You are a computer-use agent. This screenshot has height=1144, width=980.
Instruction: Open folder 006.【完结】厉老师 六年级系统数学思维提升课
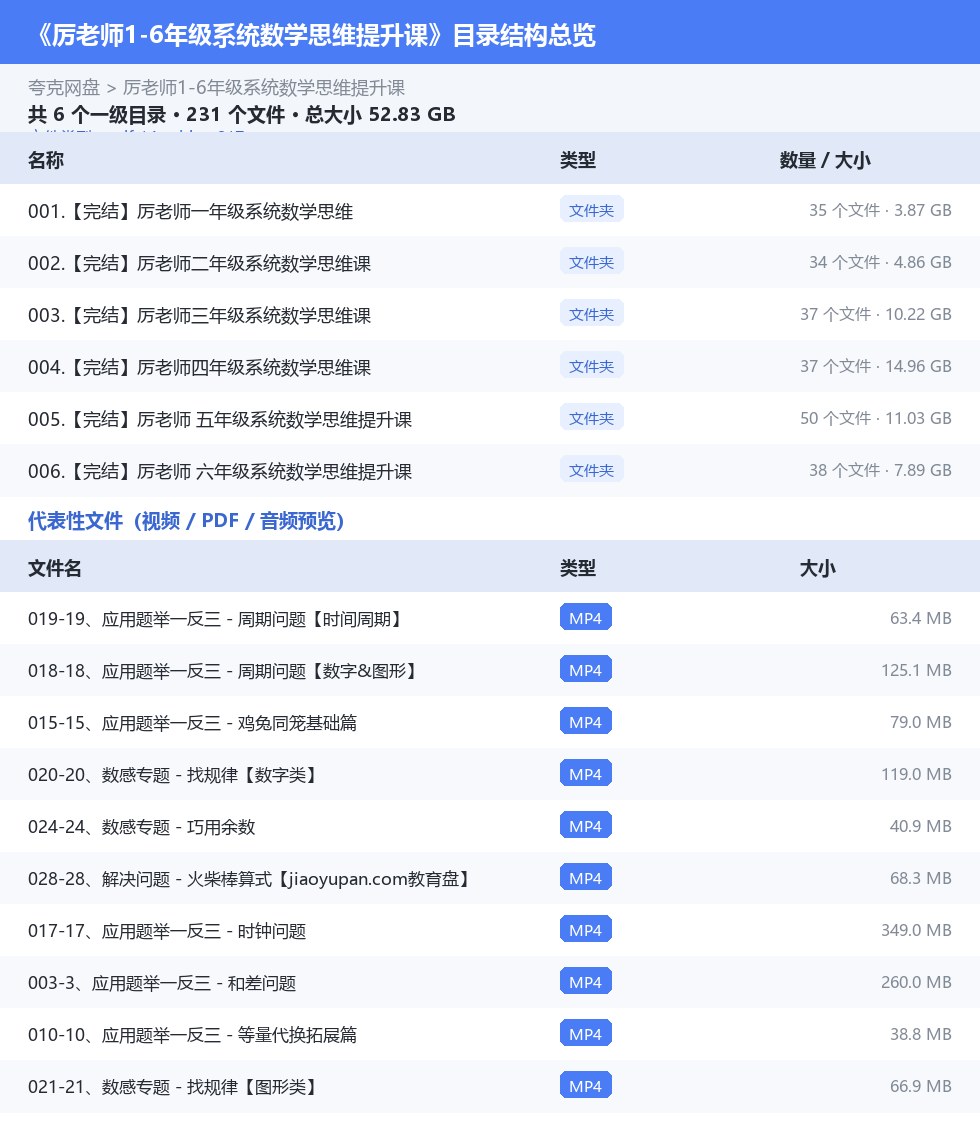click(x=220, y=472)
